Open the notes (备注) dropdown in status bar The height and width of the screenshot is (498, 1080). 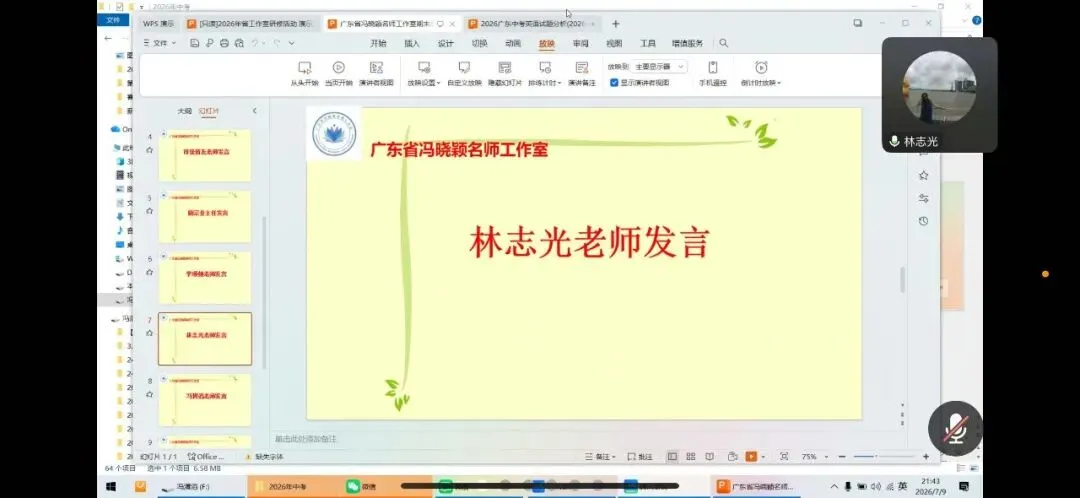click(599, 457)
